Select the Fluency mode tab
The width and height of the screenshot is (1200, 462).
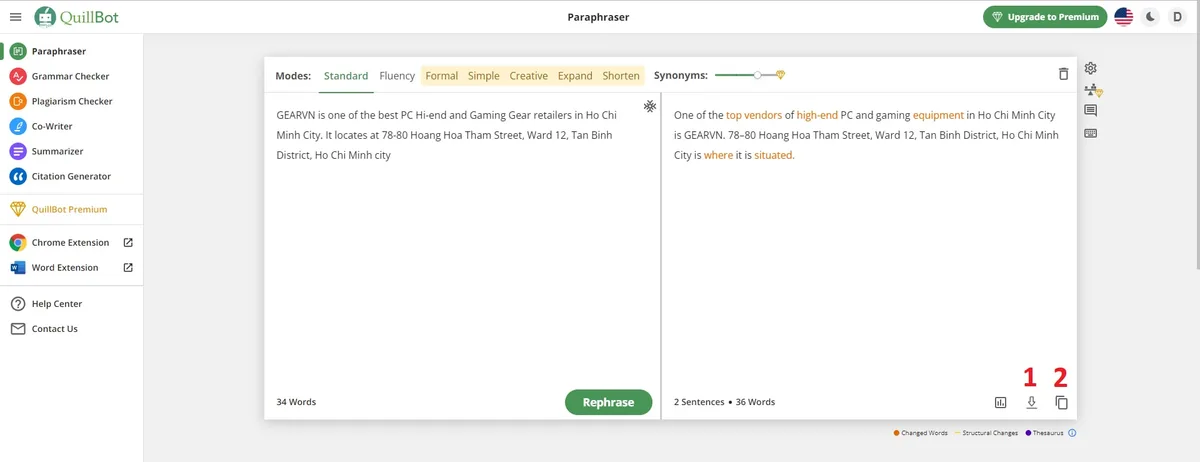(x=397, y=76)
